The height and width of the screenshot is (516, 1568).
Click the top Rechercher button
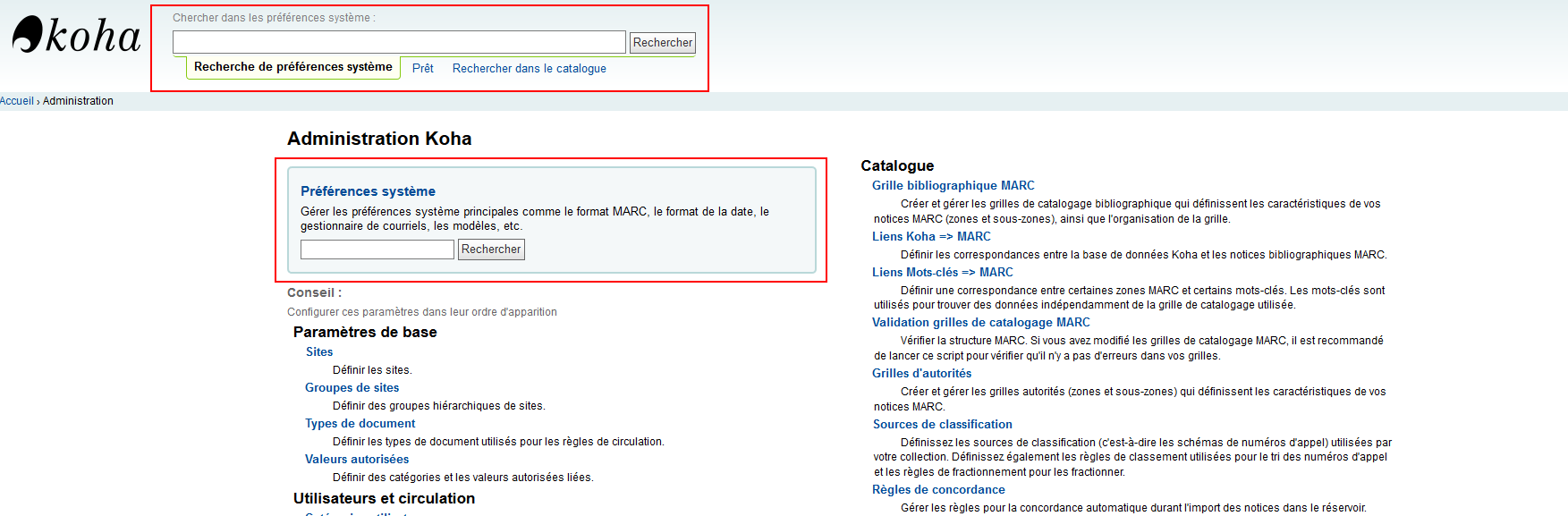pyautogui.click(x=663, y=42)
